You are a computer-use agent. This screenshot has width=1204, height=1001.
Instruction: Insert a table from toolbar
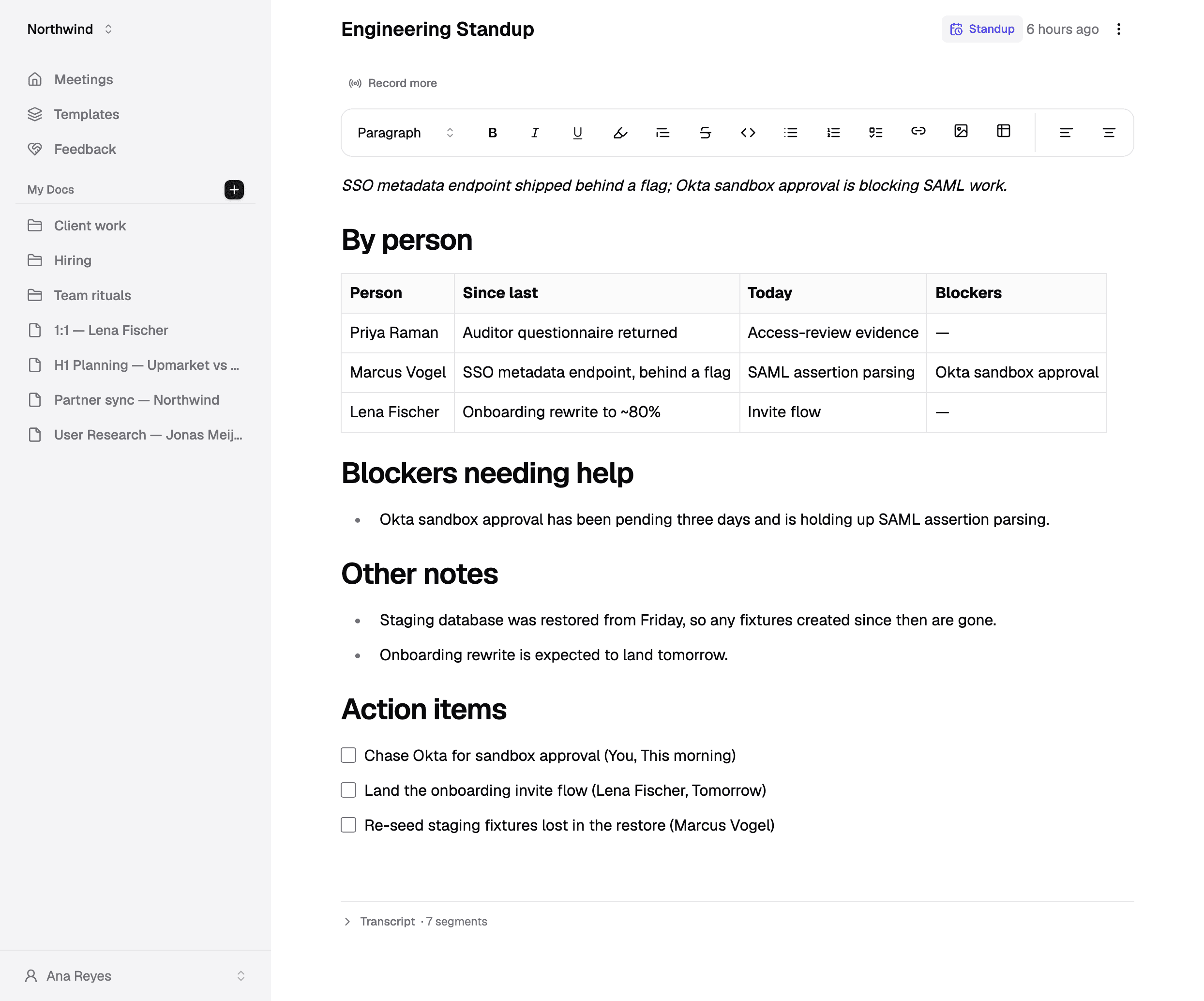(x=1003, y=131)
